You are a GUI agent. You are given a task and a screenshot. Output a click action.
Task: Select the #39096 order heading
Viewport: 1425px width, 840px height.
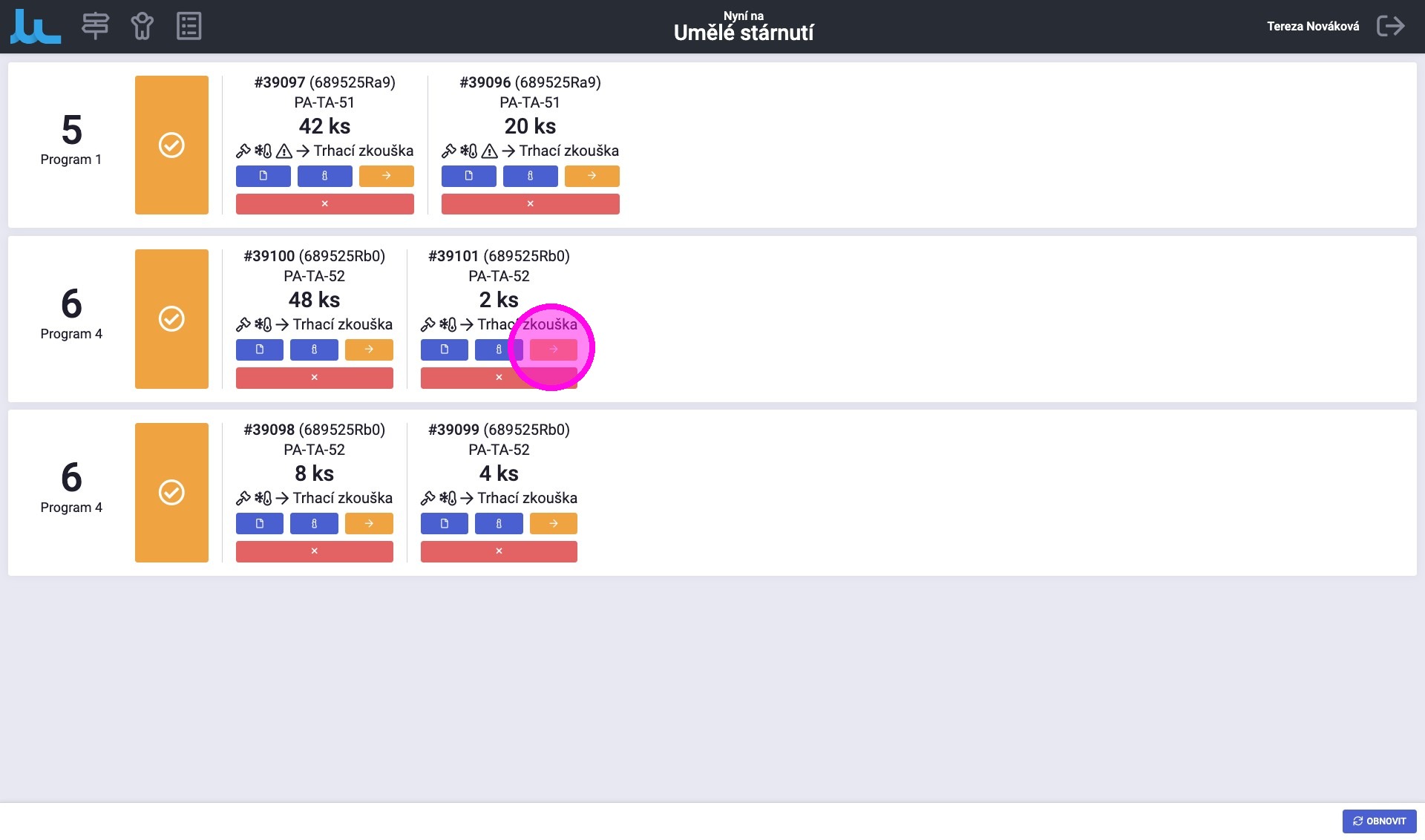pyautogui.click(x=530, y=82)
